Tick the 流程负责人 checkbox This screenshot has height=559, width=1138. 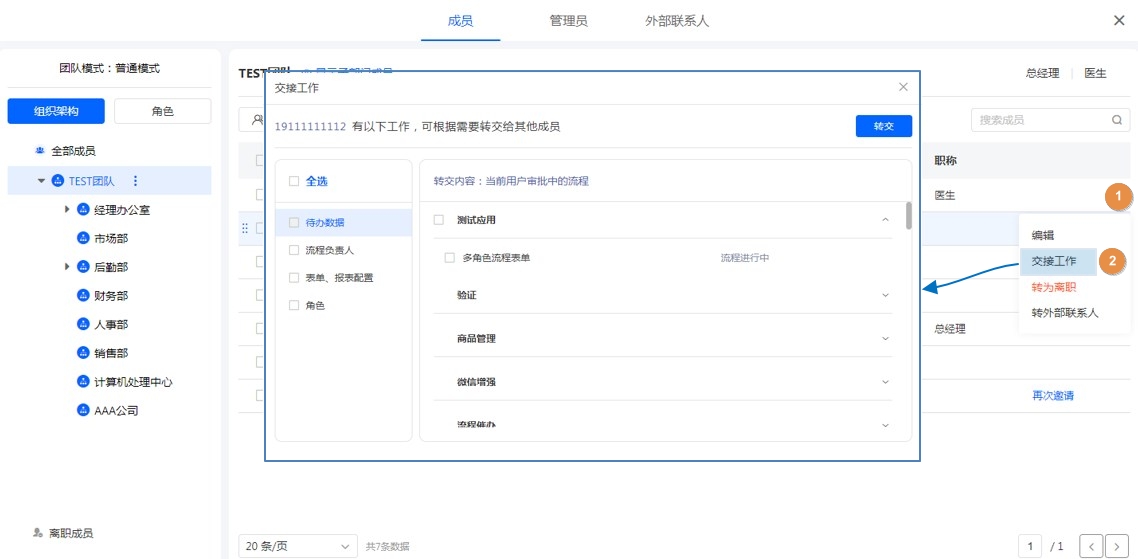point(293,250)
